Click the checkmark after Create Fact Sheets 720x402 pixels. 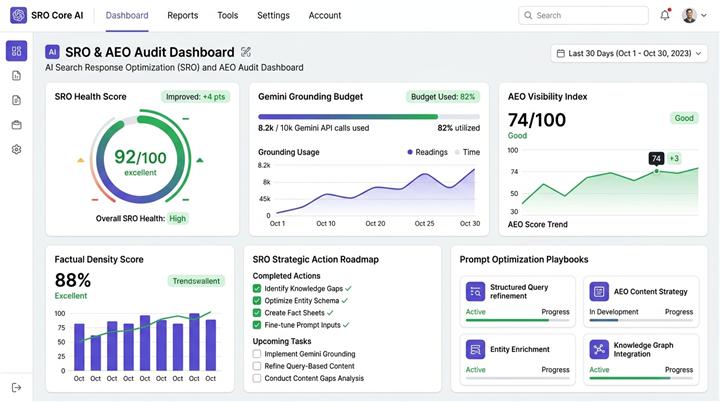pos(330,313)
